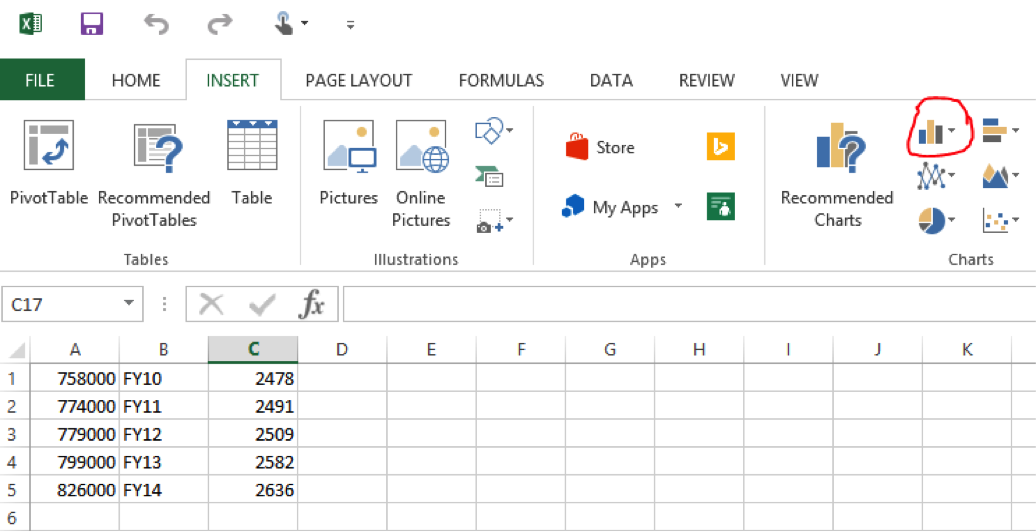Screen dimensions: 1036x532
Task: Open the FILE menu
Action: pyautogui.click(x=40, y=81)
